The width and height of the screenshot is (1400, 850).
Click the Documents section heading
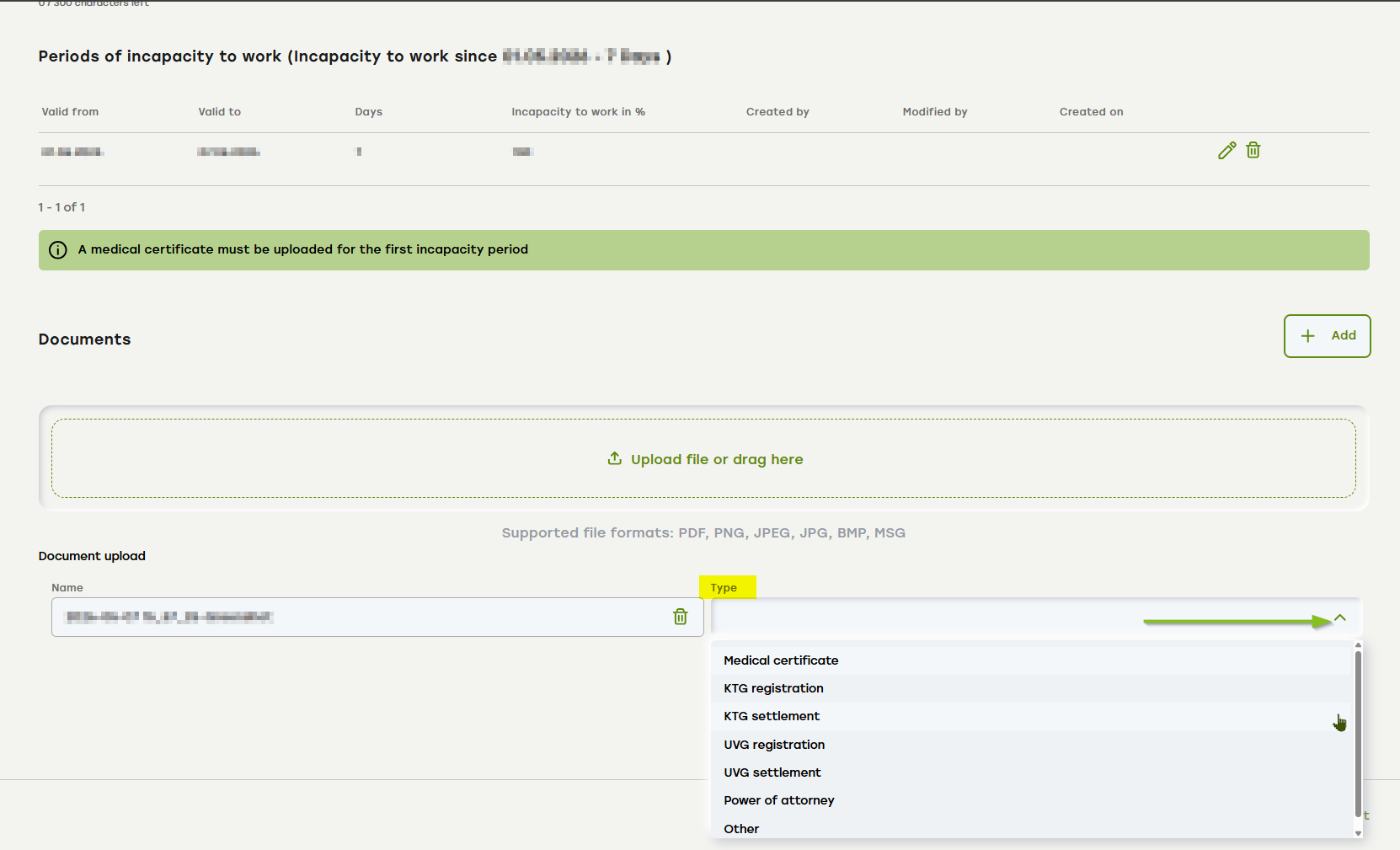84,339
